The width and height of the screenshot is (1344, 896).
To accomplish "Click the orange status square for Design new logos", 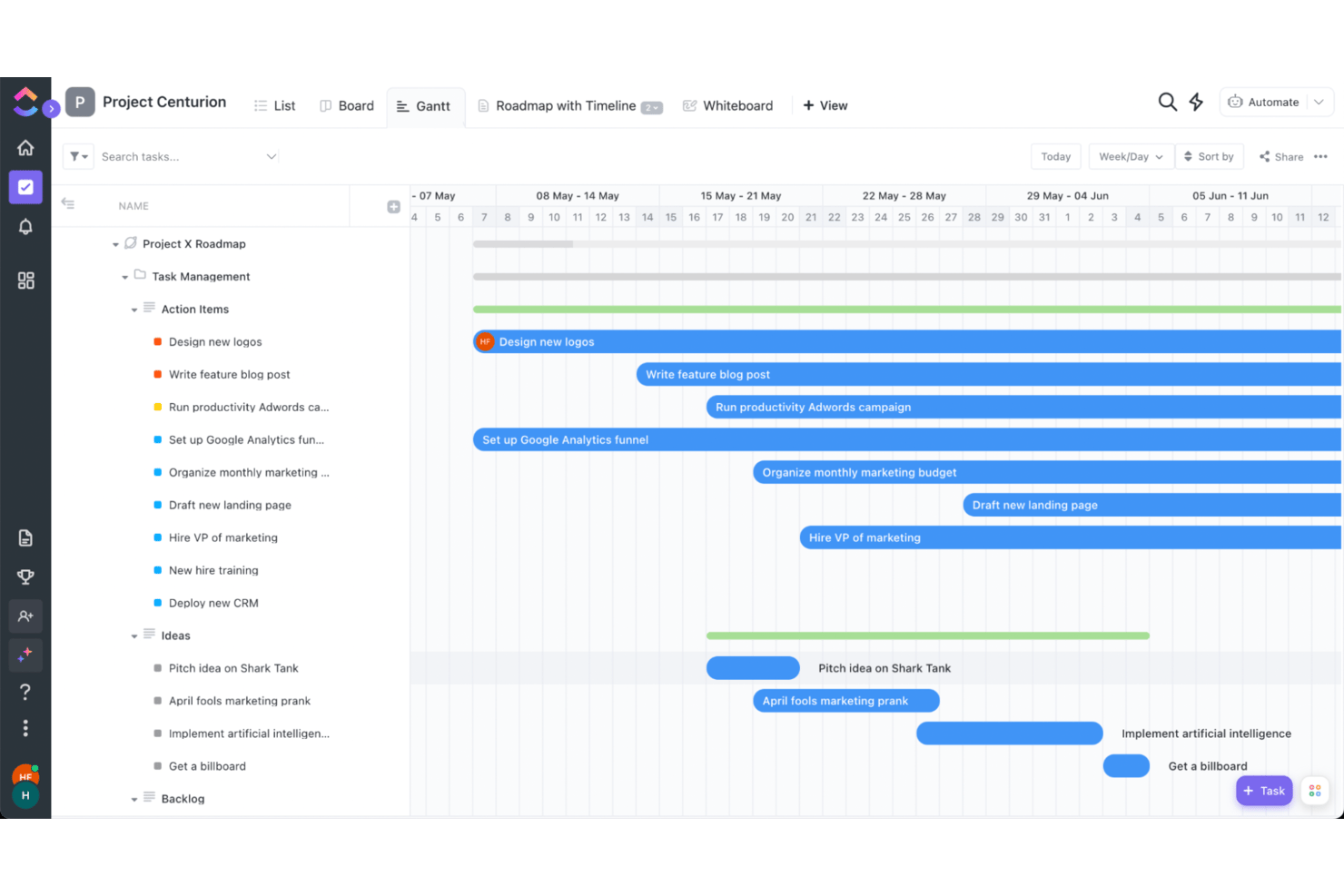I will coord(158,342).
